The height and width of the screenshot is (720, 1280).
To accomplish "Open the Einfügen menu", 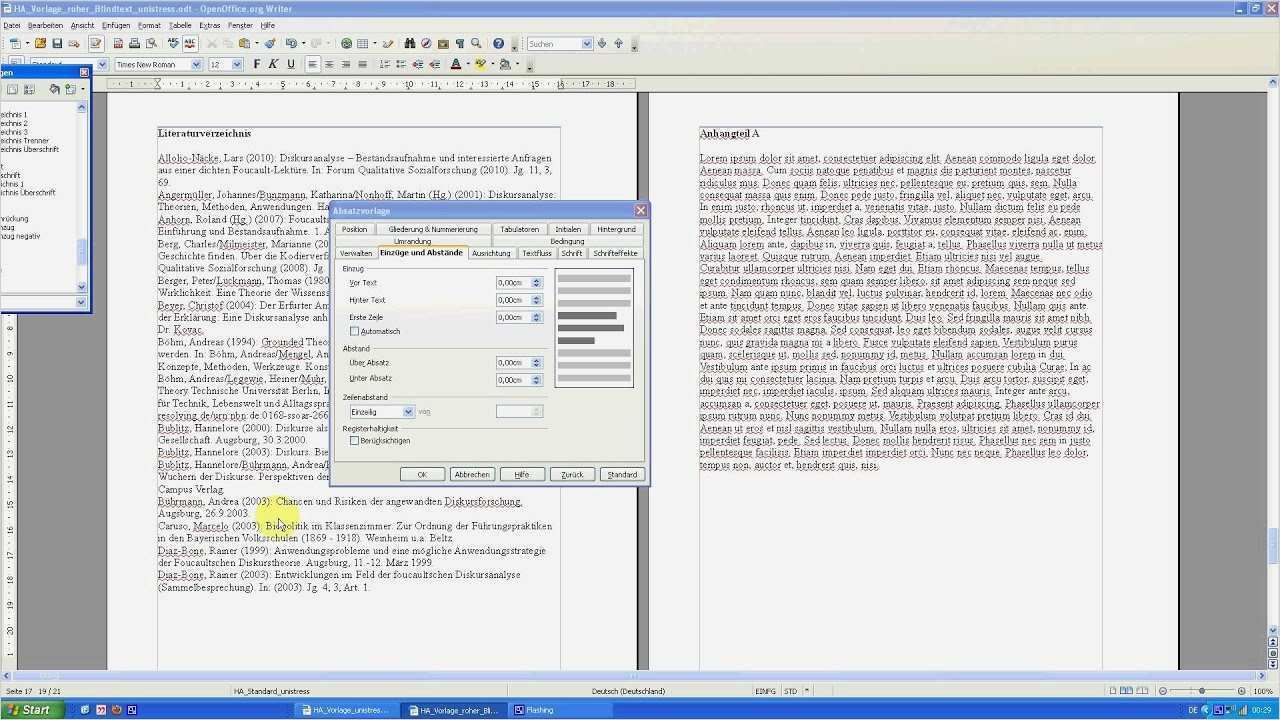I will (116, 25).
